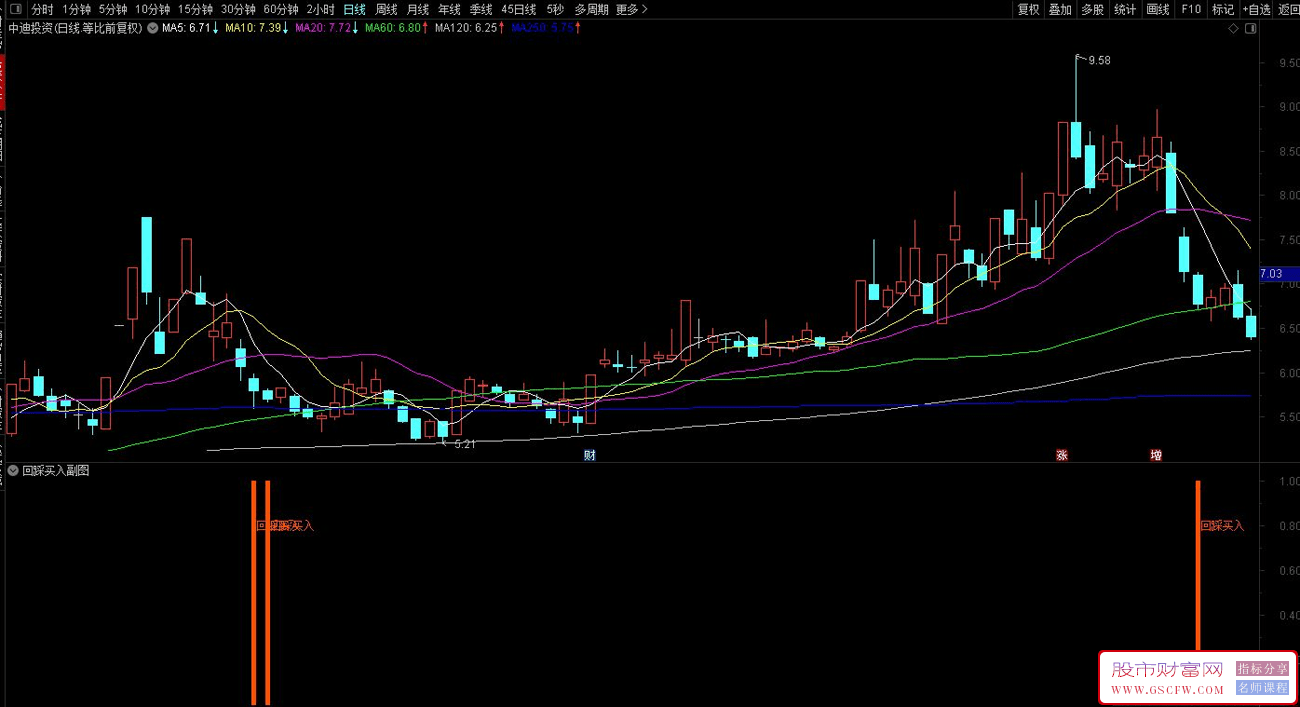Open the indicator dropdown beside 中迪投资 title
Viewport: 1300px width, 707px height.
tap(152, 28)
